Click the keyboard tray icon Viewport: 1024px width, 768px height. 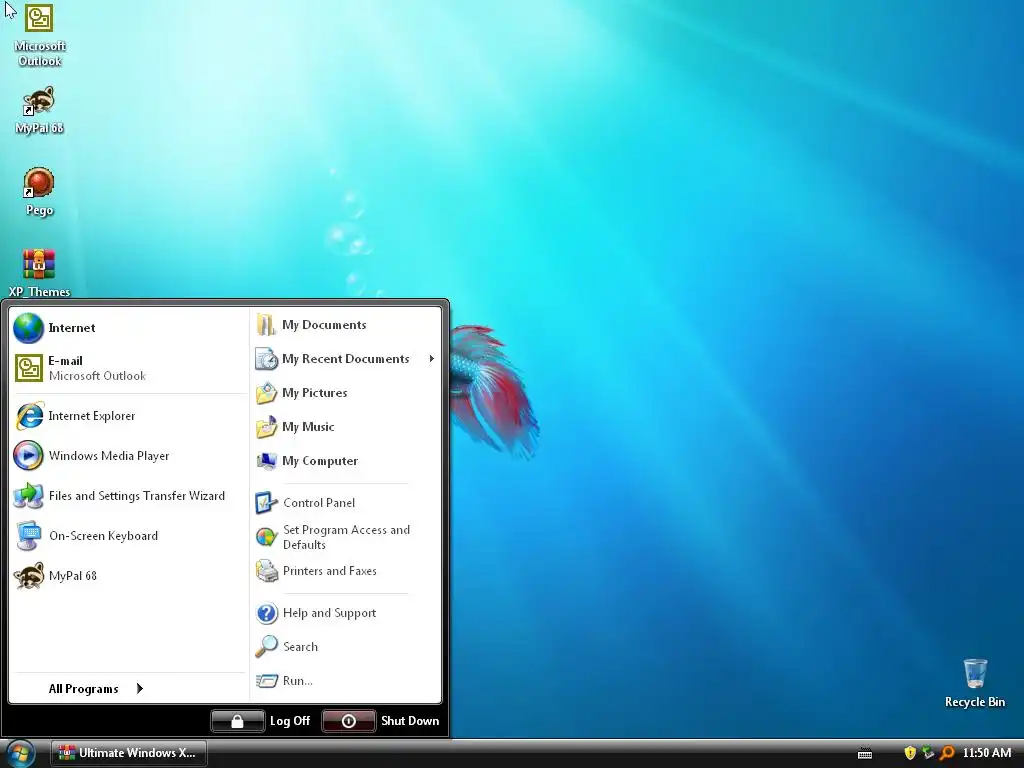[x=865, y=754]
